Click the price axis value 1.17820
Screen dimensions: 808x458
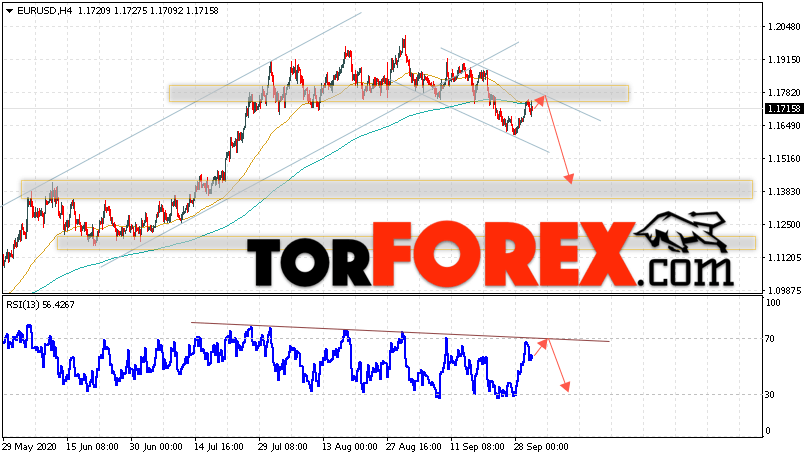click(x=784, y=93)
